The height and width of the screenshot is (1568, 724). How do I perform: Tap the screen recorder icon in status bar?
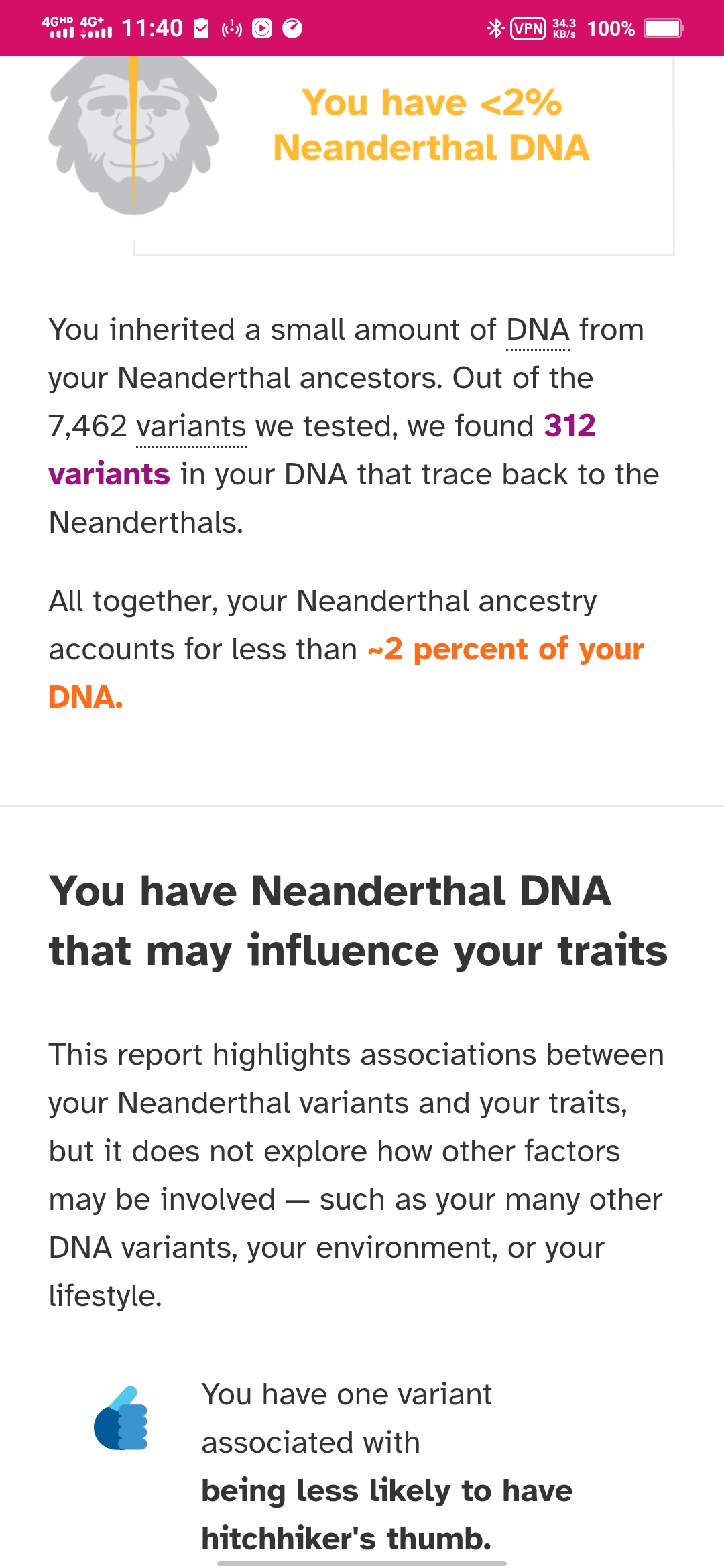(262, 28)
